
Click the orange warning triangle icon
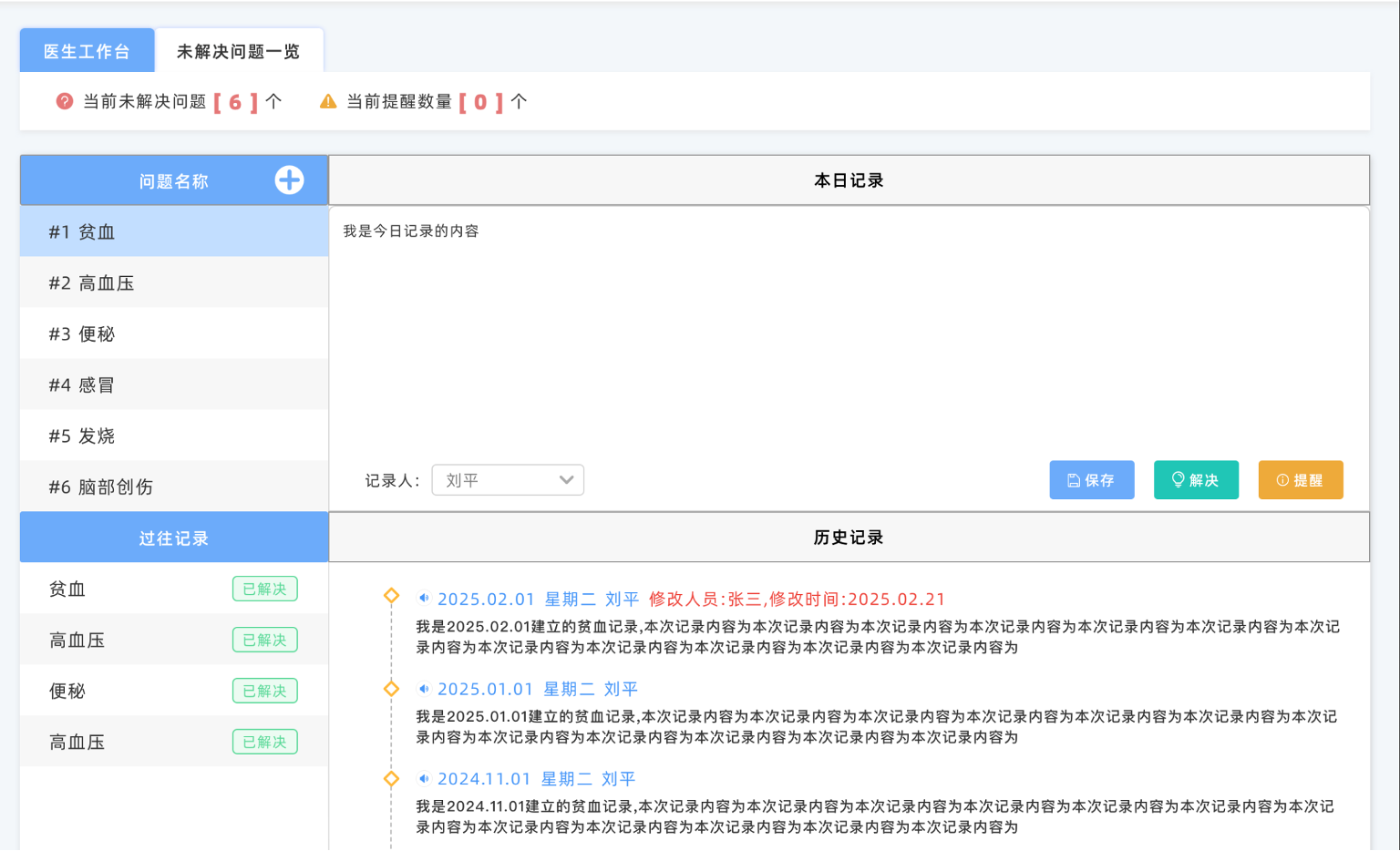328,101
